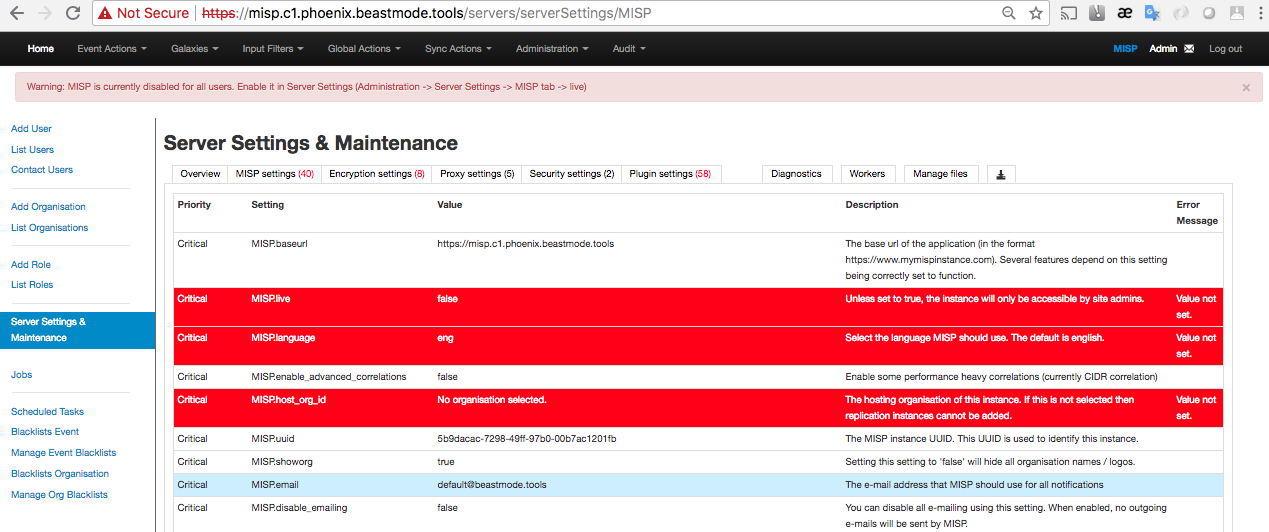
Task: Click the MISP.email value default@beastmode.tools
Action: point(492,485)
